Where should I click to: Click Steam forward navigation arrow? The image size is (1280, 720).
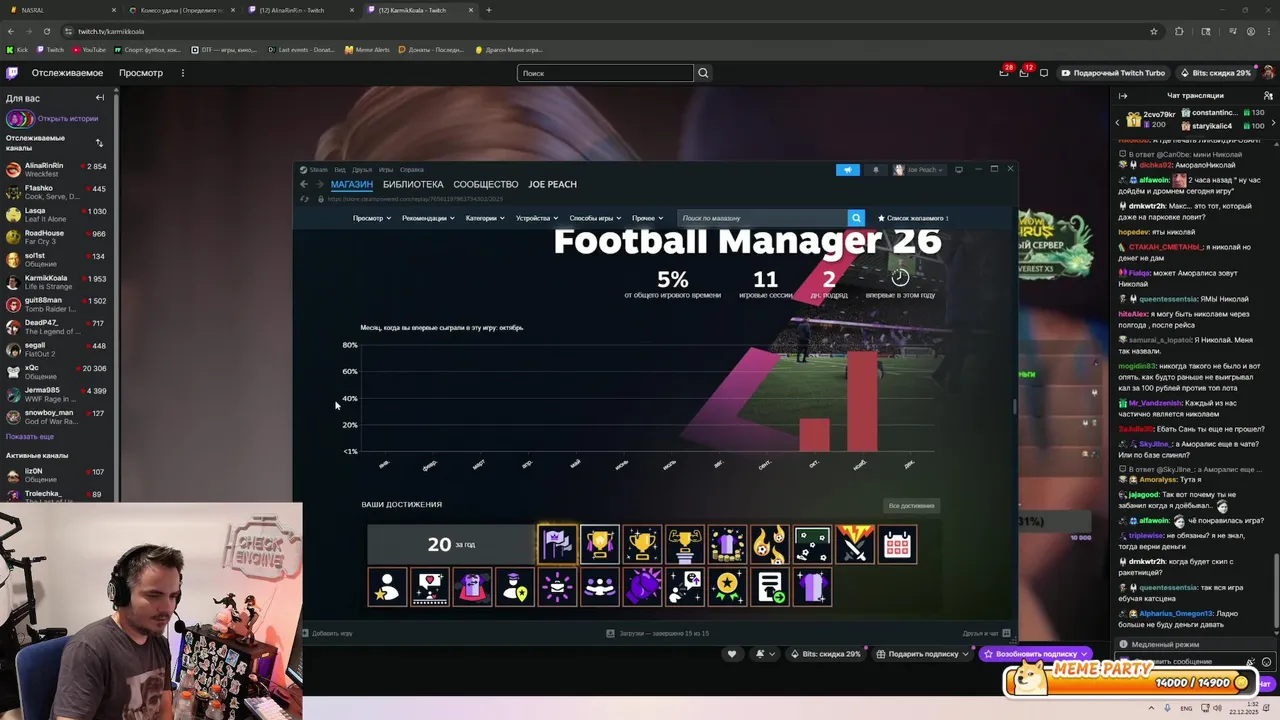point(320,184)
